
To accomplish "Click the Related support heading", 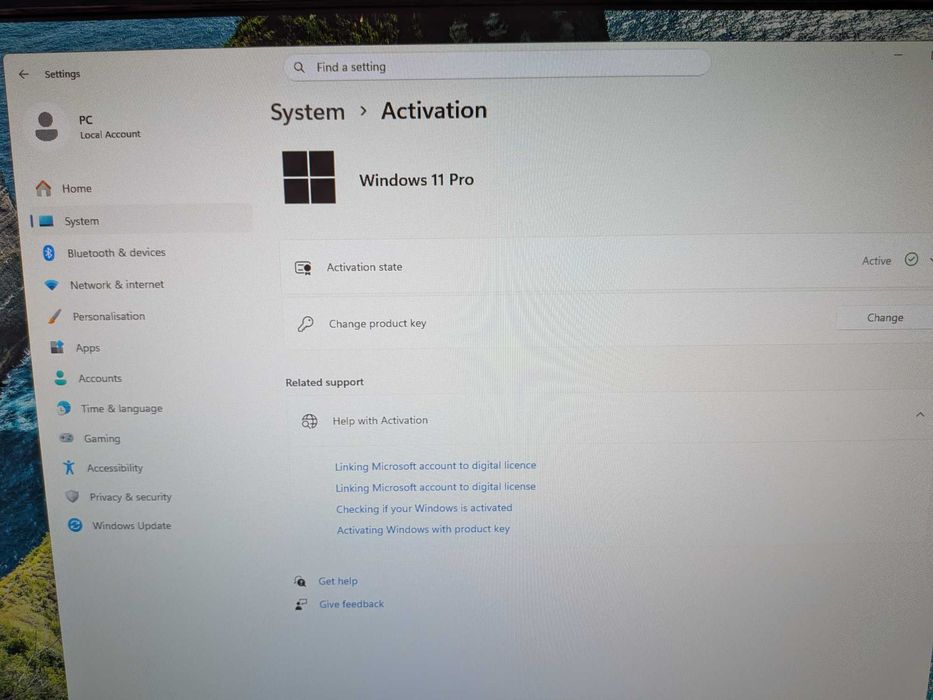I will (324, 382).
